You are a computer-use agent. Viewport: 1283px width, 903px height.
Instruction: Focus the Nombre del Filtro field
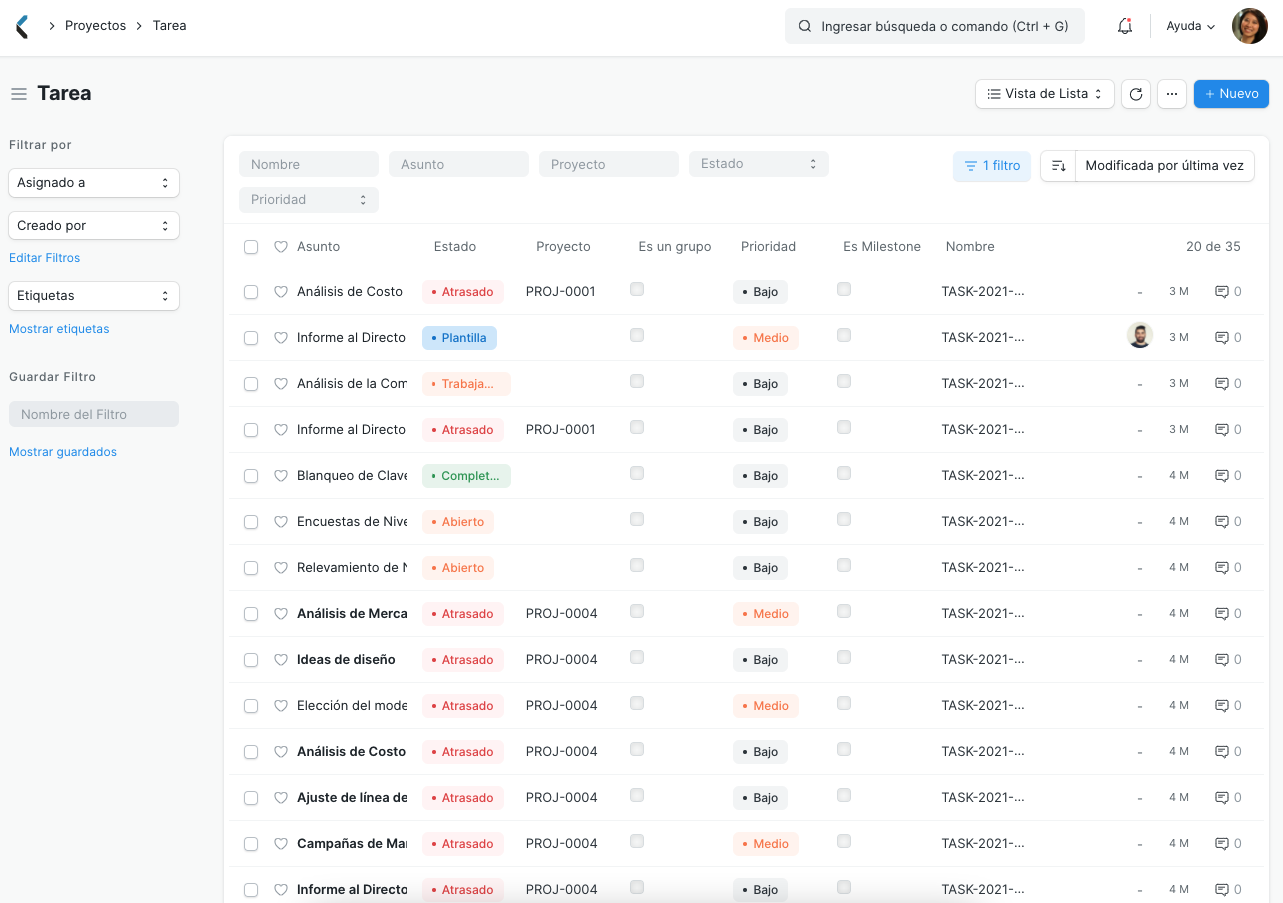click(94, 414)
